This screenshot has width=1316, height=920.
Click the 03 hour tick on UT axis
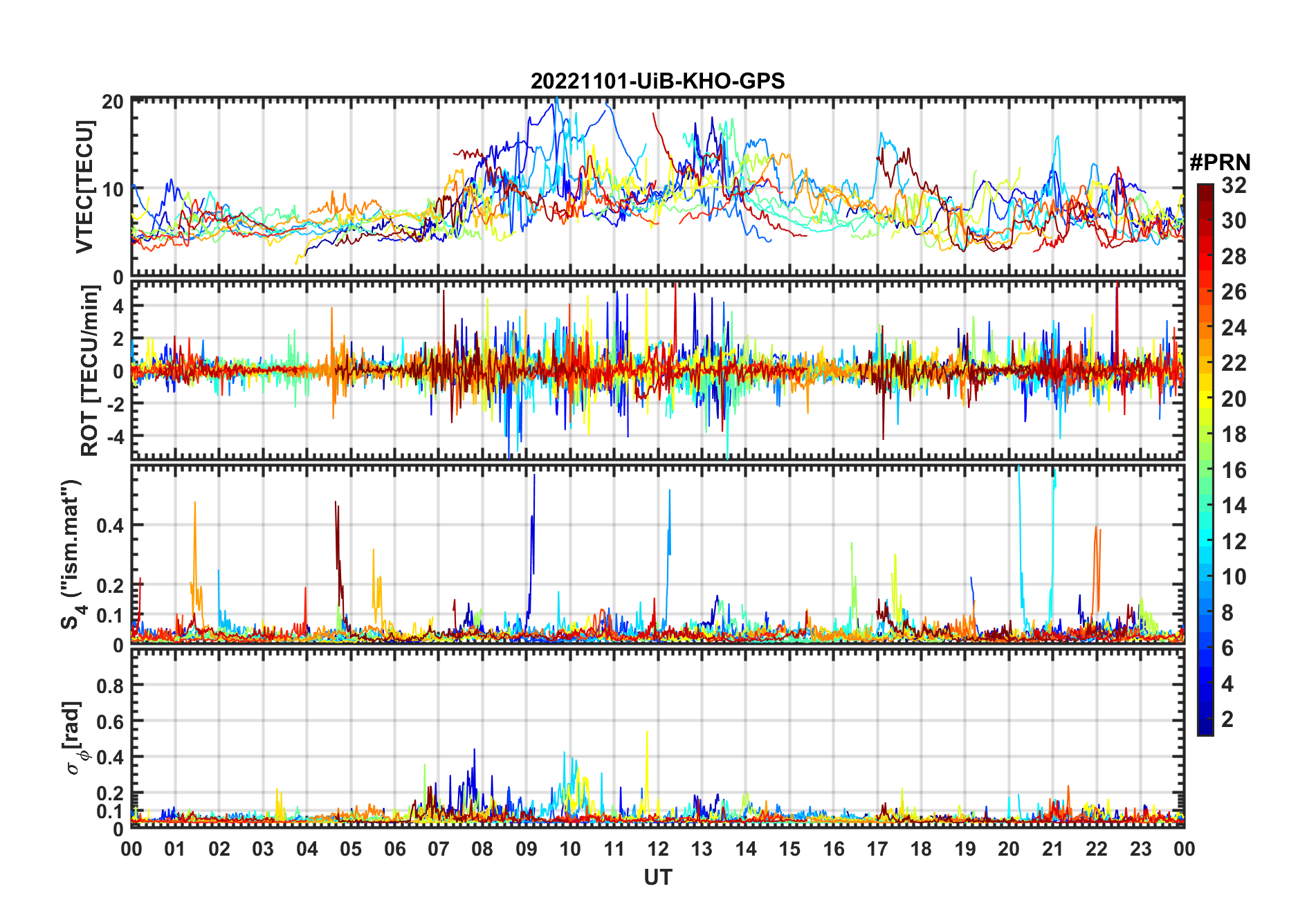pos(263,849)
